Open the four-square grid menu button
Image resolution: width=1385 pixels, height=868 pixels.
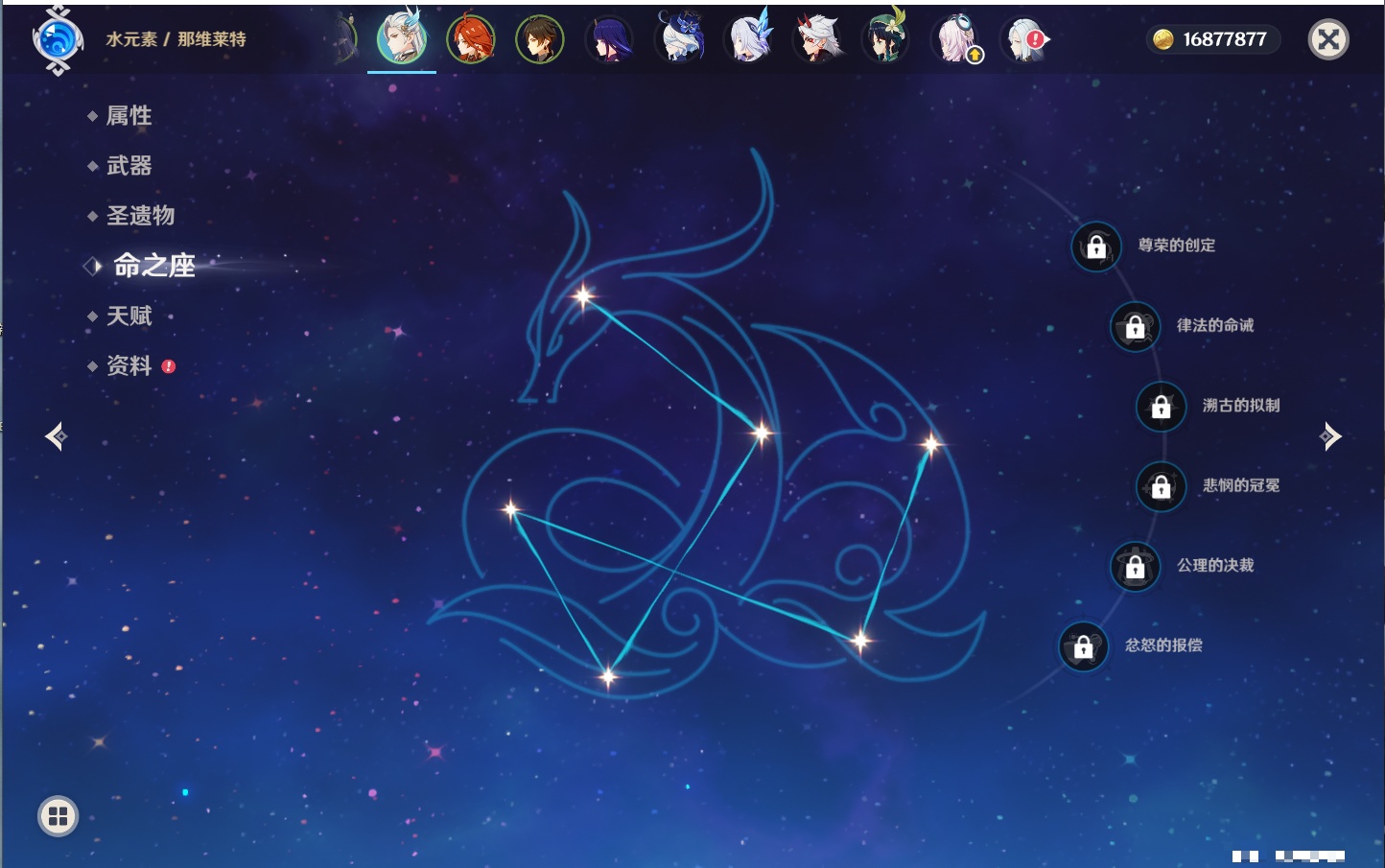[x=58, y=816]
